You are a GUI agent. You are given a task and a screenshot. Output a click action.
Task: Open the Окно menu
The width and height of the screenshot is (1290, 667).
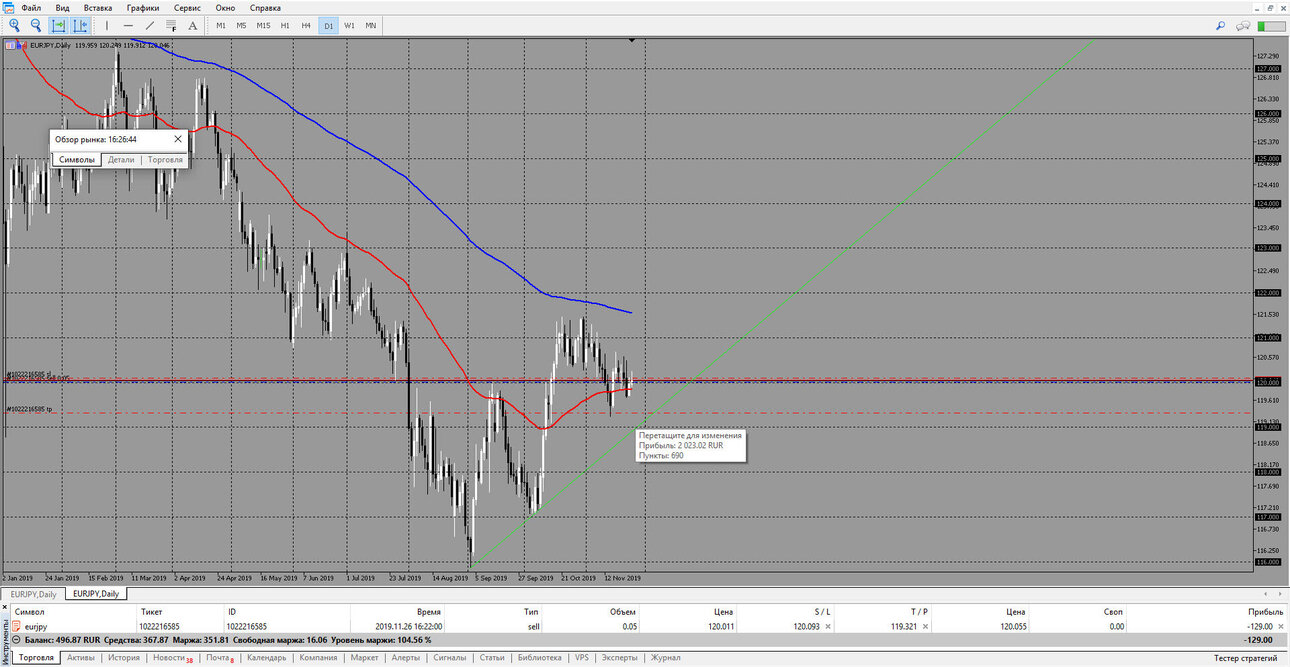(225, 7)
